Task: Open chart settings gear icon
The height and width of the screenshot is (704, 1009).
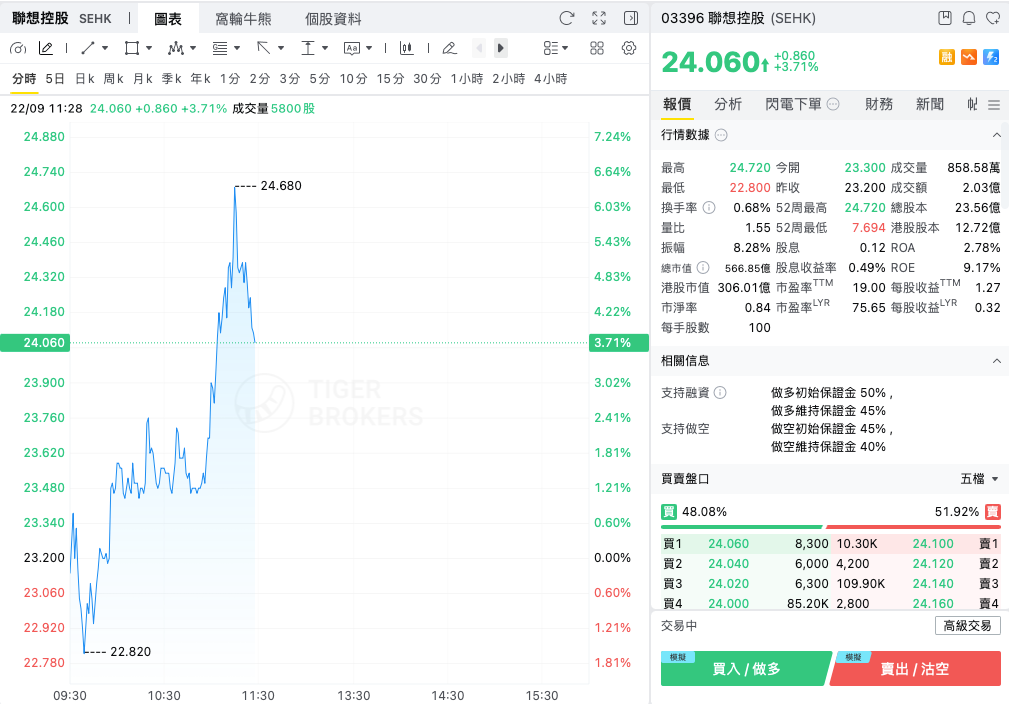Action: coord(629,48)
